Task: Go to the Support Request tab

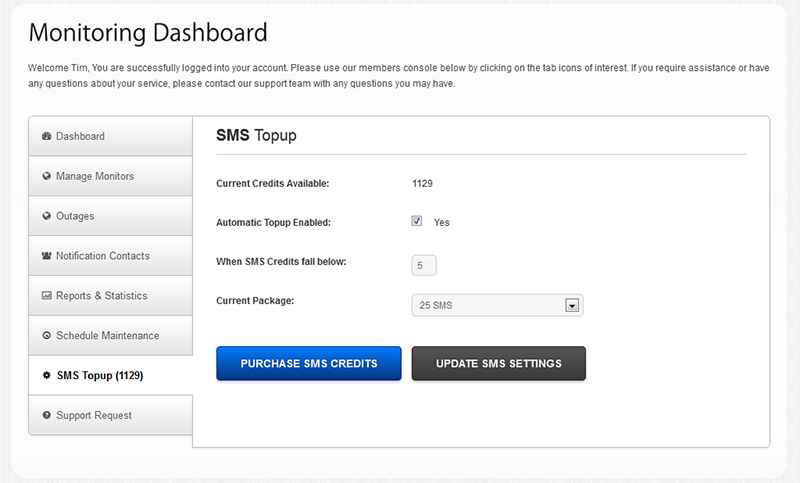Action: [111, 415]
